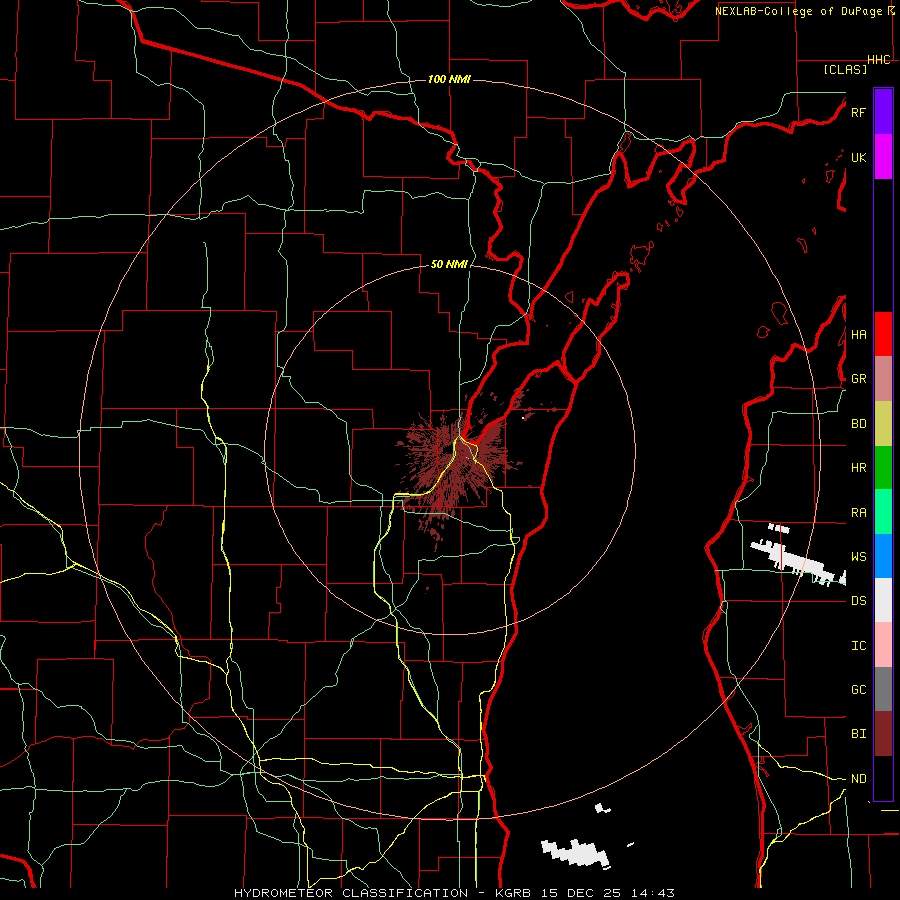The width and height of the screenshot is (900, 900).
Task: Click the BD yellow legend swatch
Action: pyautogui.click(x=883, y=423)
